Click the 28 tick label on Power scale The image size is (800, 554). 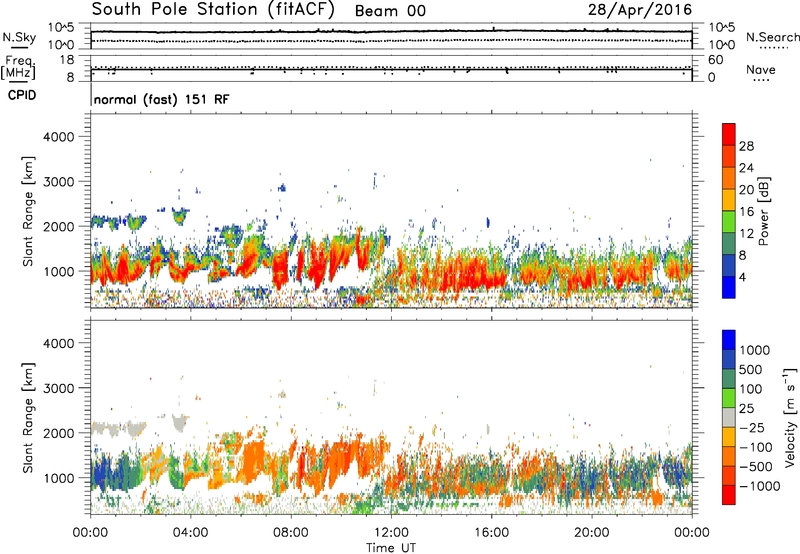(746, 146)
